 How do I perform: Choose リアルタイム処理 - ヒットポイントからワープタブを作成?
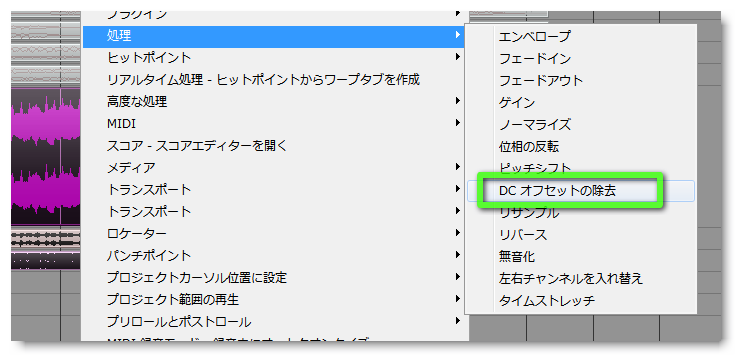click(275, 79)
